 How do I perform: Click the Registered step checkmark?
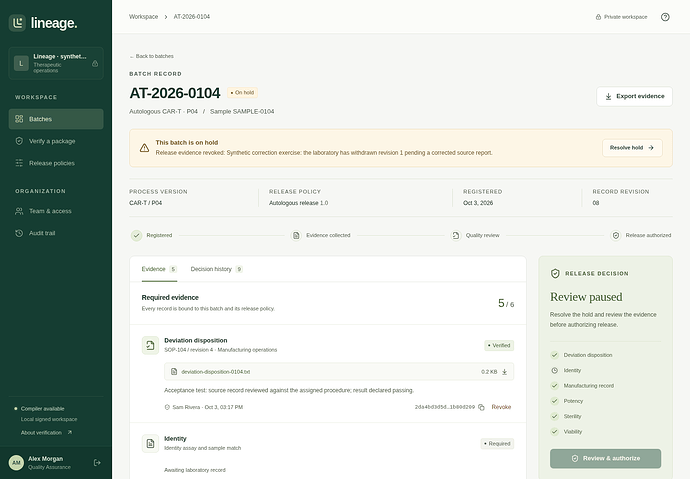tap(136, 236)
